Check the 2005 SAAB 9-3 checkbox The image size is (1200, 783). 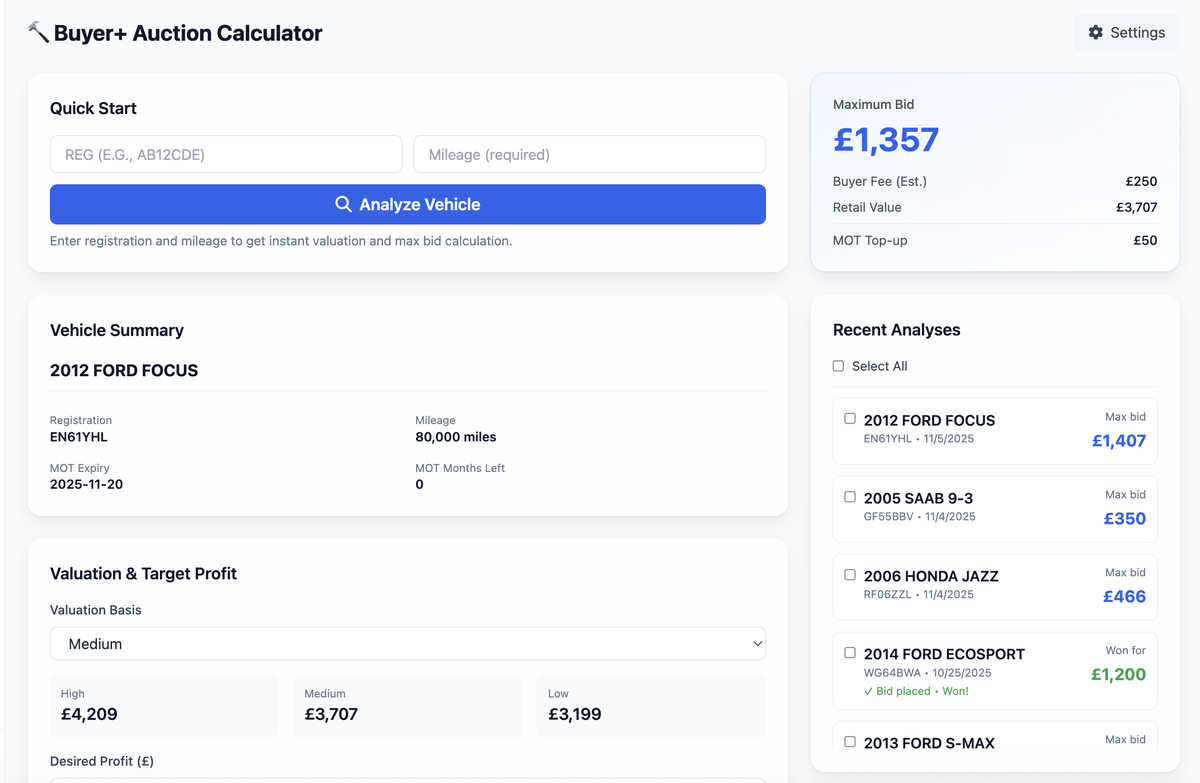(x=850, y=496)
